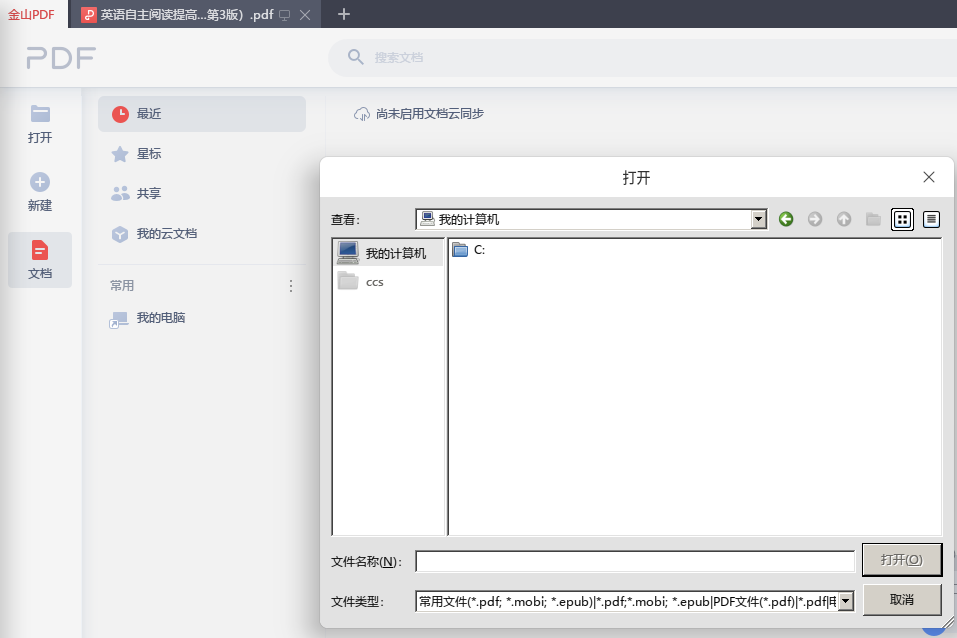Click the monitor icon on the PDF tab

(x=284, y=15)
